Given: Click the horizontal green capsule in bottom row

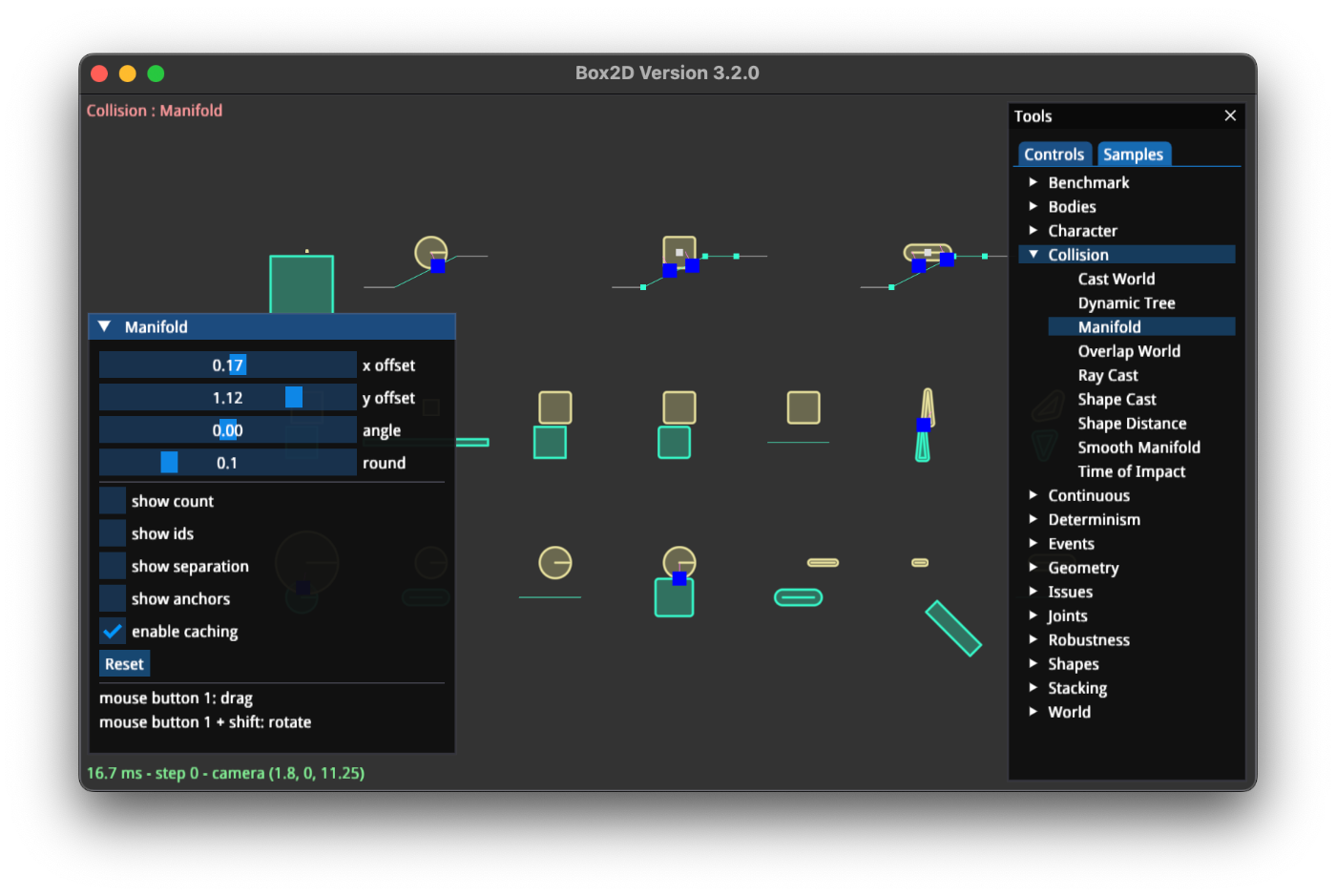Looking at the screenshot, I should click(798, 597).
